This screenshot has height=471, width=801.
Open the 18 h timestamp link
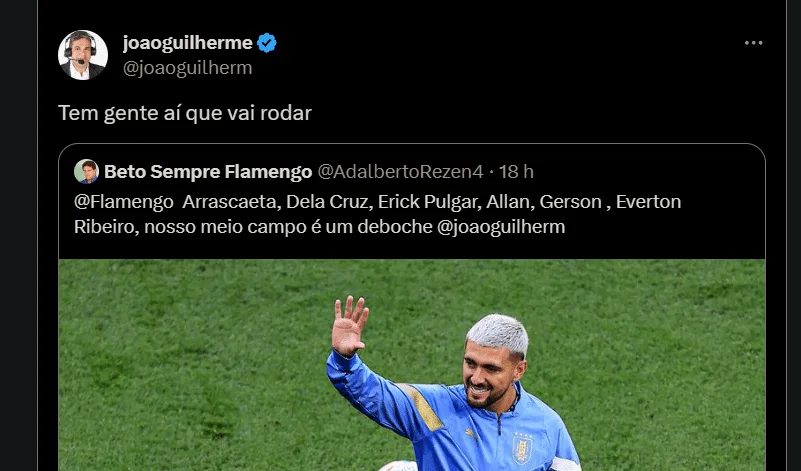(x=516, y=172)
